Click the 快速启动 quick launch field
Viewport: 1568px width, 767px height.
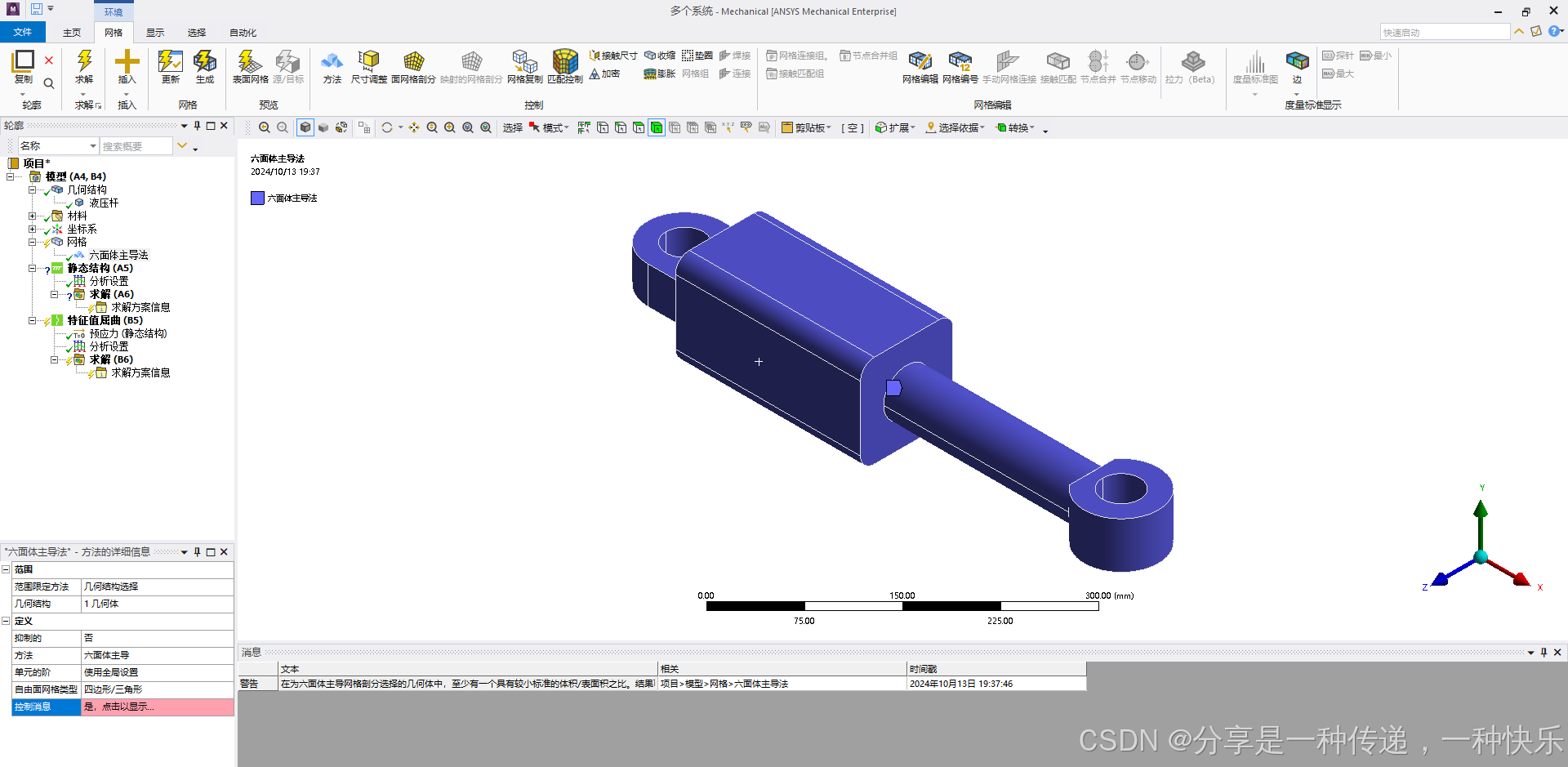coord(1445,32)
